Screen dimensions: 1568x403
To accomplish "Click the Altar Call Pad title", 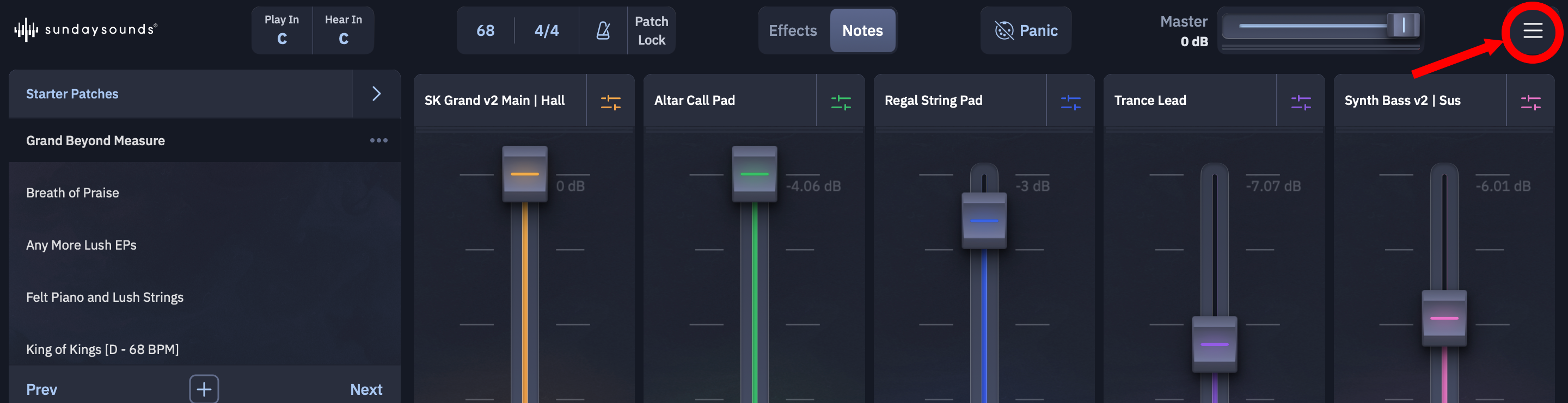I will pyautogui.click(x=695, y=100).
